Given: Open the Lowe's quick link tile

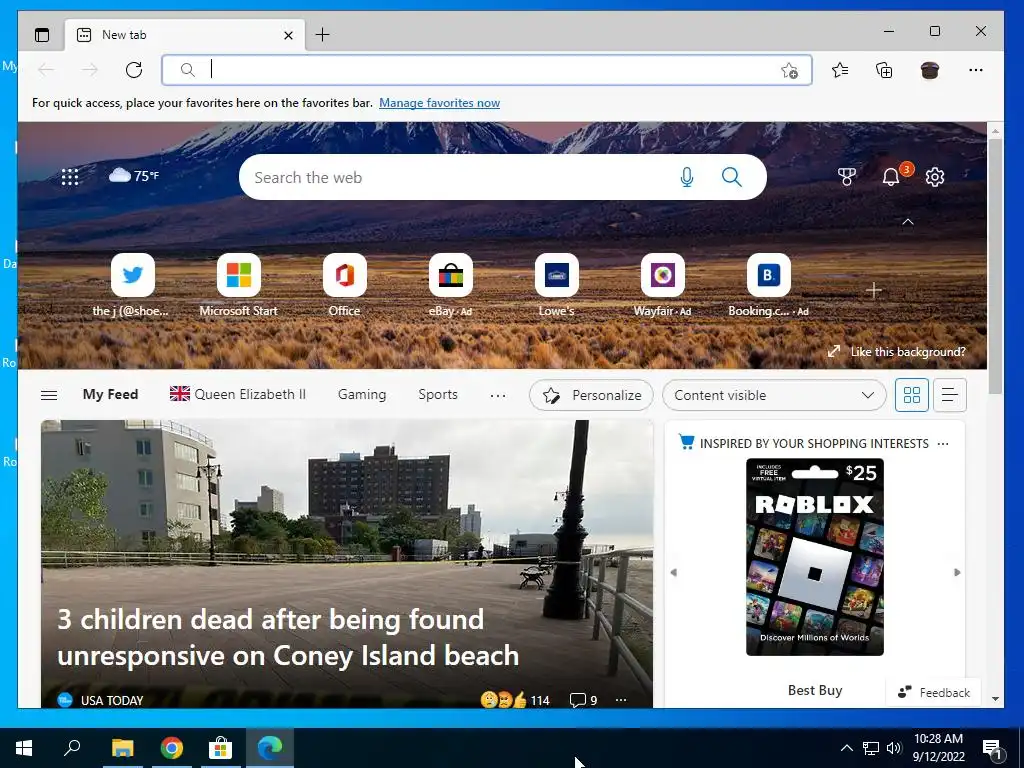Looking at the screenshot, I should click(x=556, y=275).
